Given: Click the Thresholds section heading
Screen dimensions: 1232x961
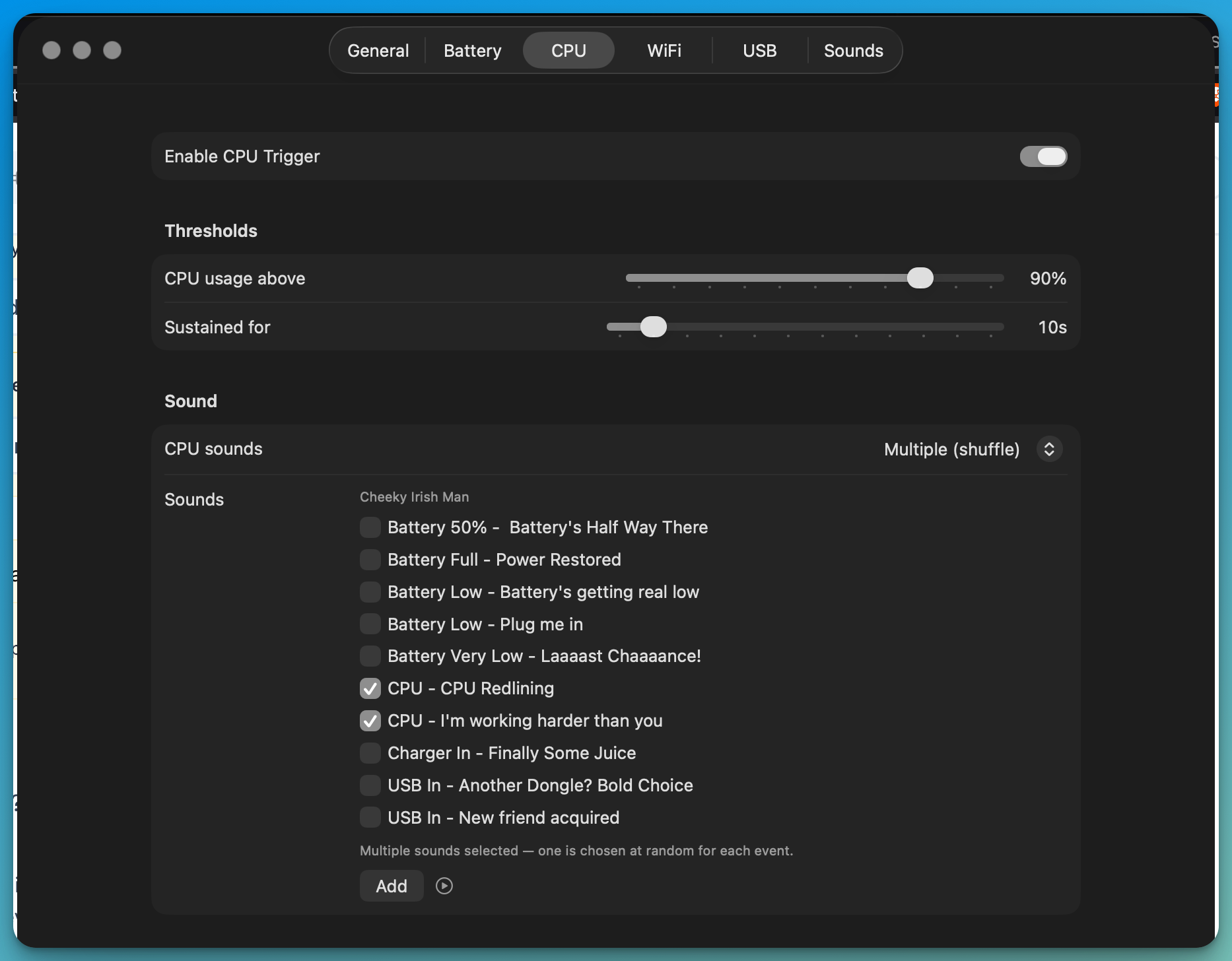Looking at the screenshot, I should [x=211, y=231].
